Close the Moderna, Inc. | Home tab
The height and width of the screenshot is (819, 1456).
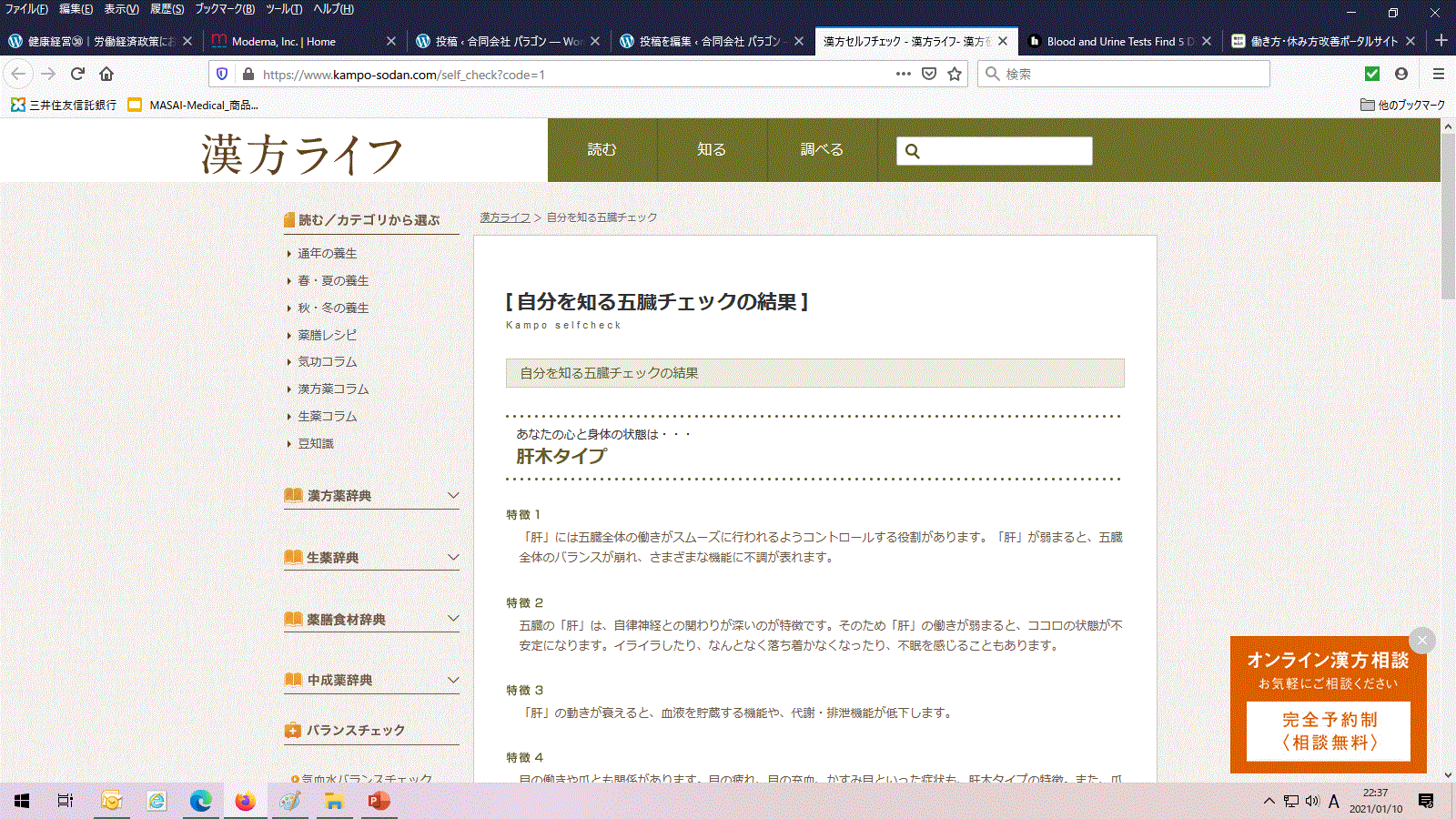(x=391, y=41)
